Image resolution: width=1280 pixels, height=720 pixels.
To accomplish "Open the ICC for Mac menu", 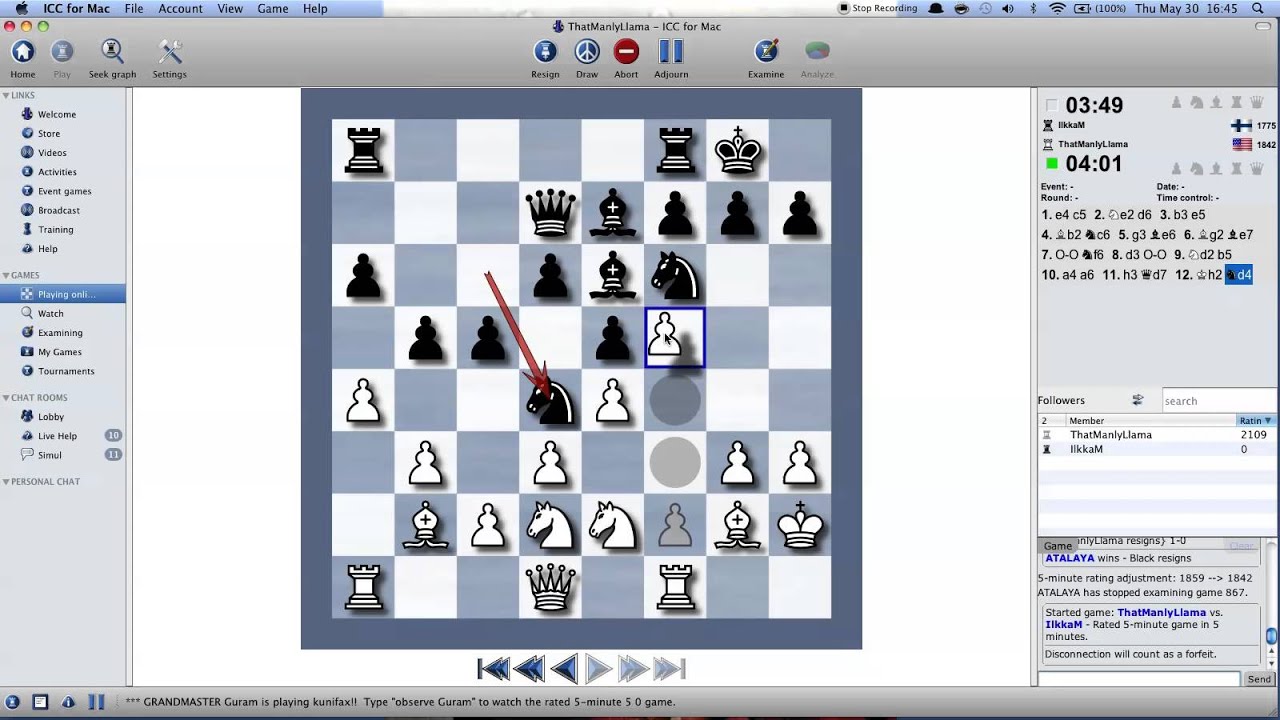I will coord(76,8).
